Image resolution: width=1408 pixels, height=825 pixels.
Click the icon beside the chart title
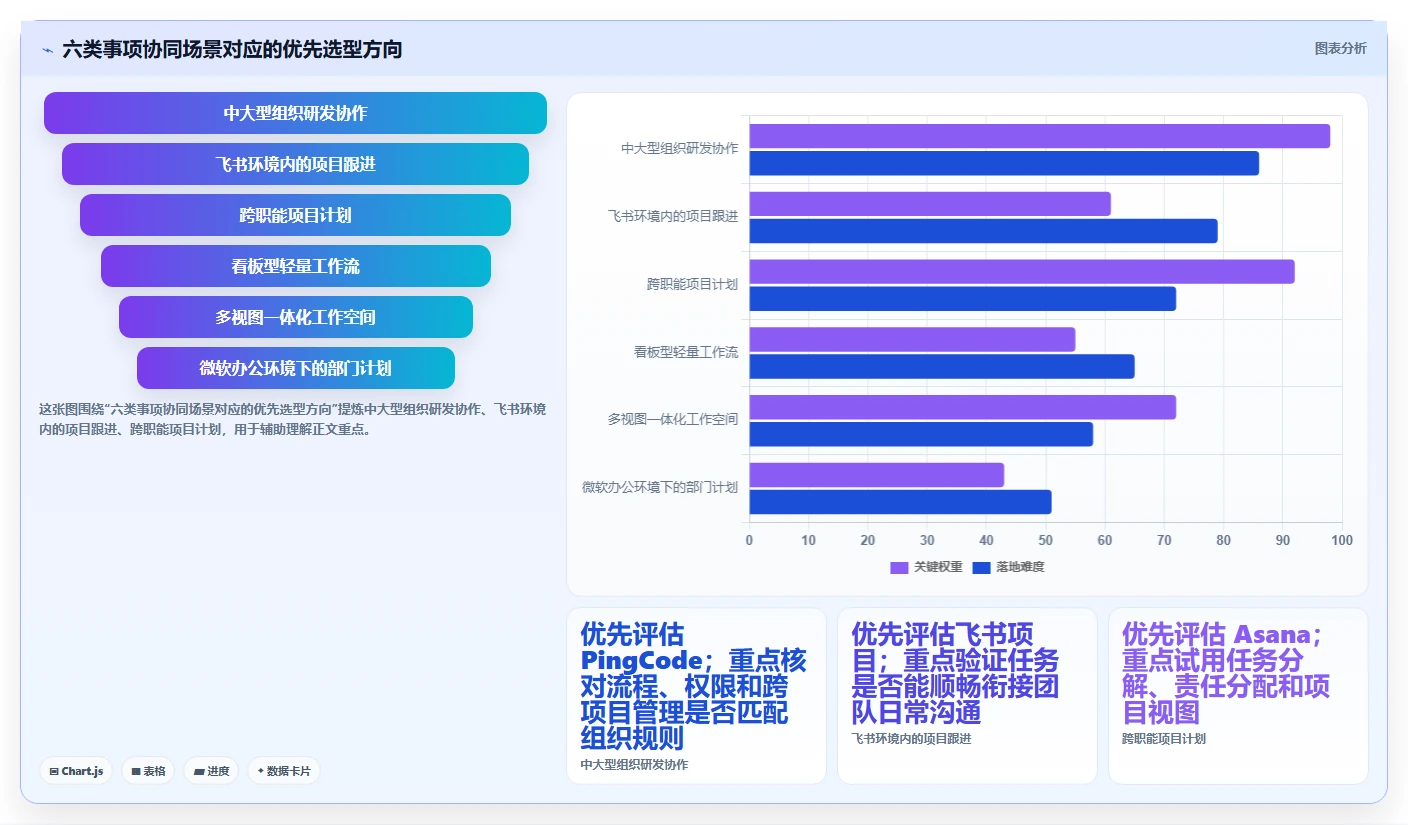[47, 50]
